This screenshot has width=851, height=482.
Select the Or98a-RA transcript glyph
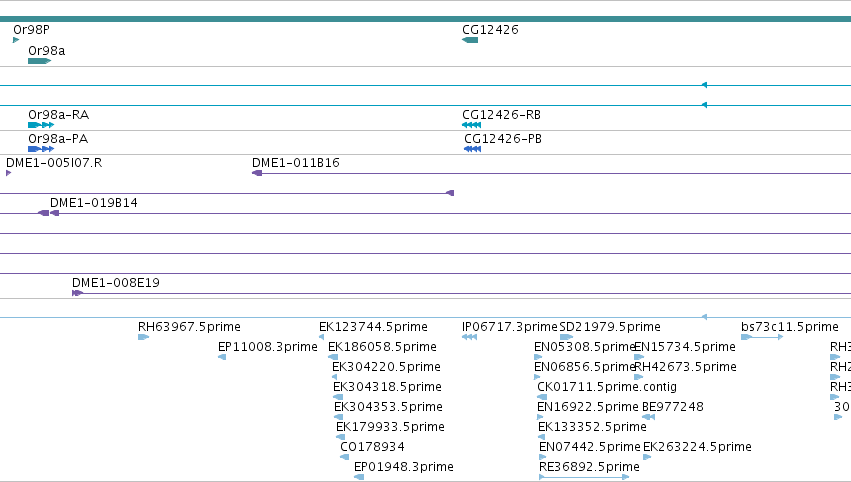pyautogui.click(x=41, y=125)
